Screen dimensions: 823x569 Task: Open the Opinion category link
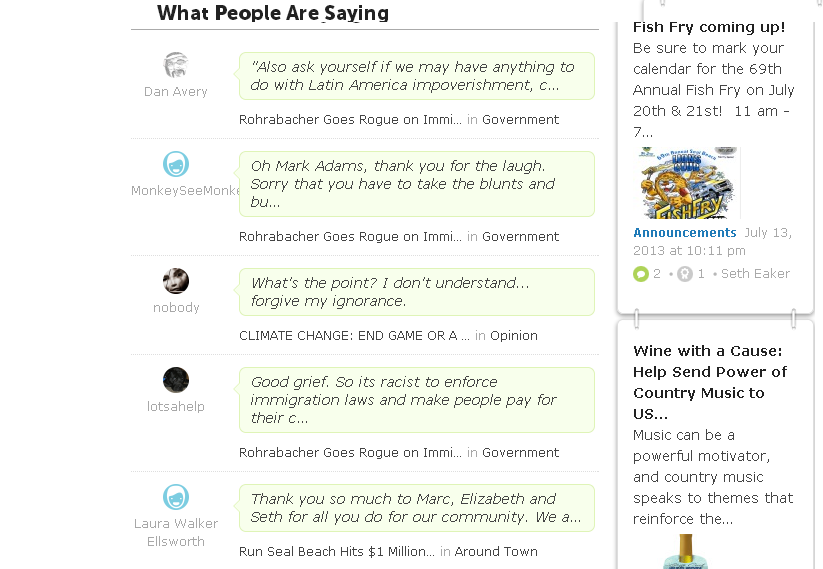point(513,336)
